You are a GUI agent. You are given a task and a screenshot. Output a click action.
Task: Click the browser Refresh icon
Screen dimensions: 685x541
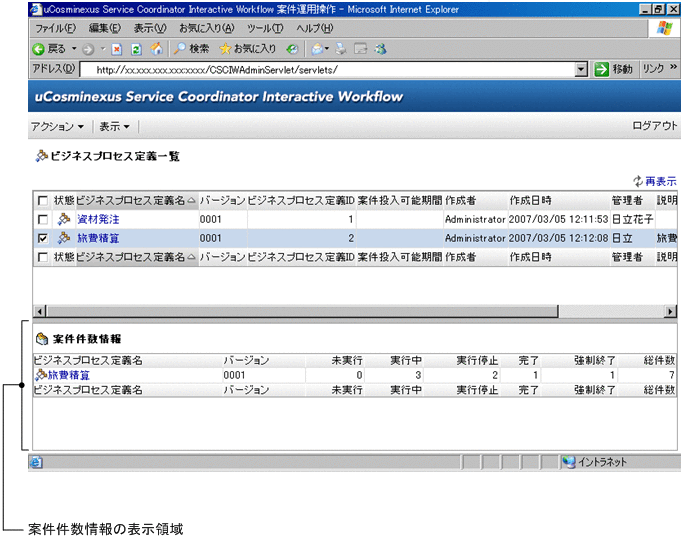click(136, 48)
